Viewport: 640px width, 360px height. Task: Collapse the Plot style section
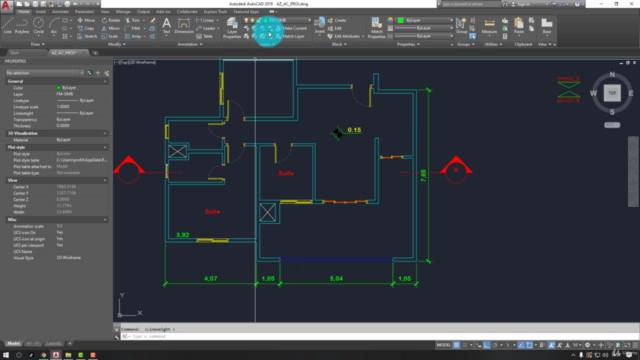105,147
